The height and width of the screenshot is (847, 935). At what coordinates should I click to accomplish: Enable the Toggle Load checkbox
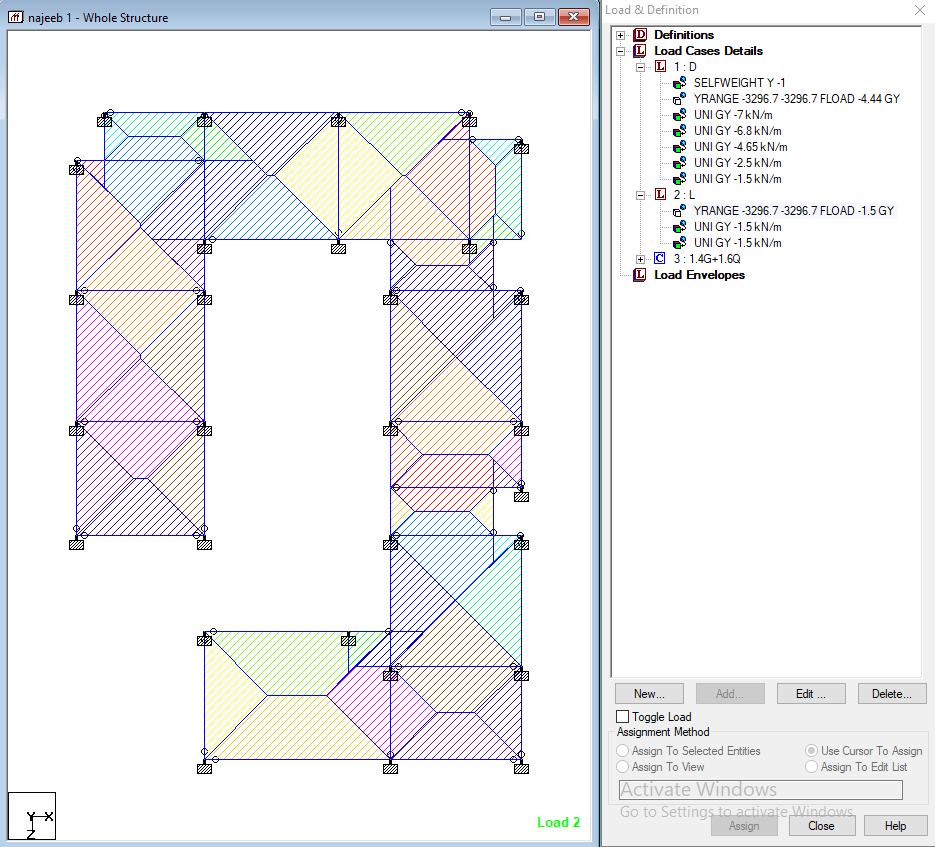click(x=623, y=716)
